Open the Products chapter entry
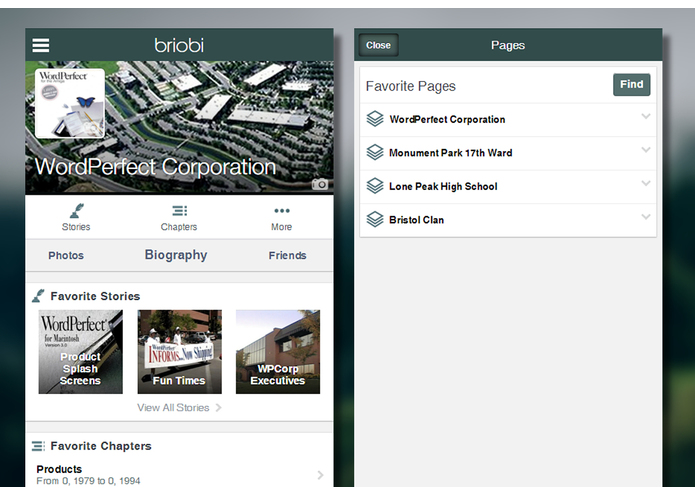The width and height of the screenshot is (695, 494). tap(180, 475)
